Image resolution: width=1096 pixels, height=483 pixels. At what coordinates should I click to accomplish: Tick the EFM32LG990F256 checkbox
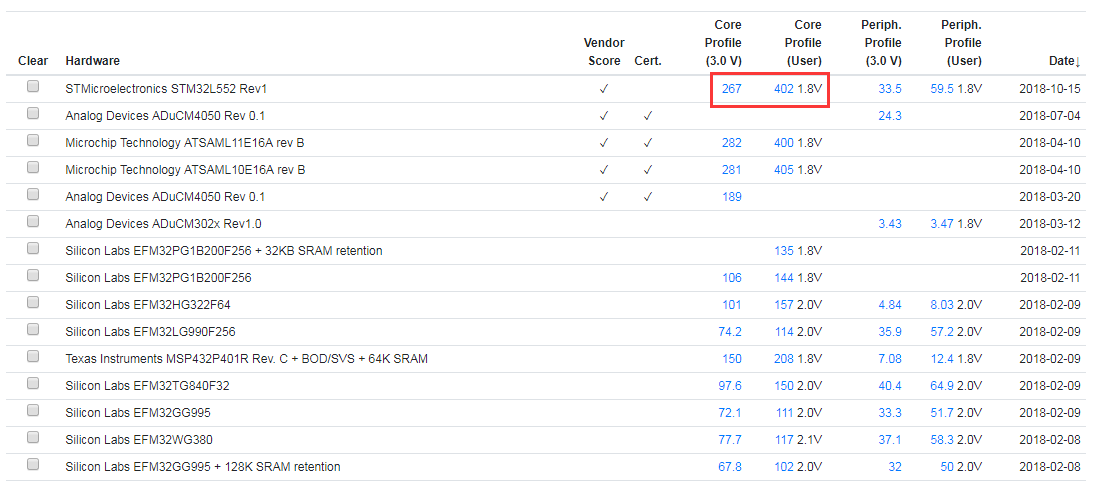[x=33, y=329]
